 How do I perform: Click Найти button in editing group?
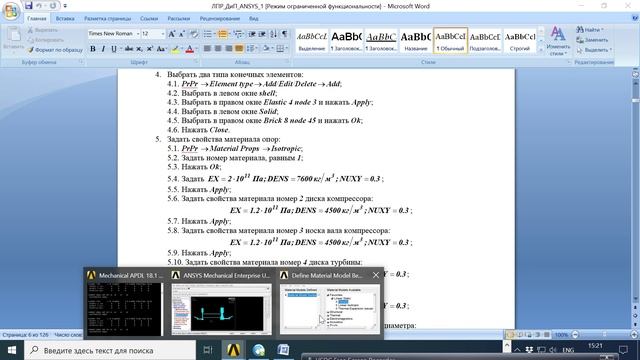(x=590, y=30)
